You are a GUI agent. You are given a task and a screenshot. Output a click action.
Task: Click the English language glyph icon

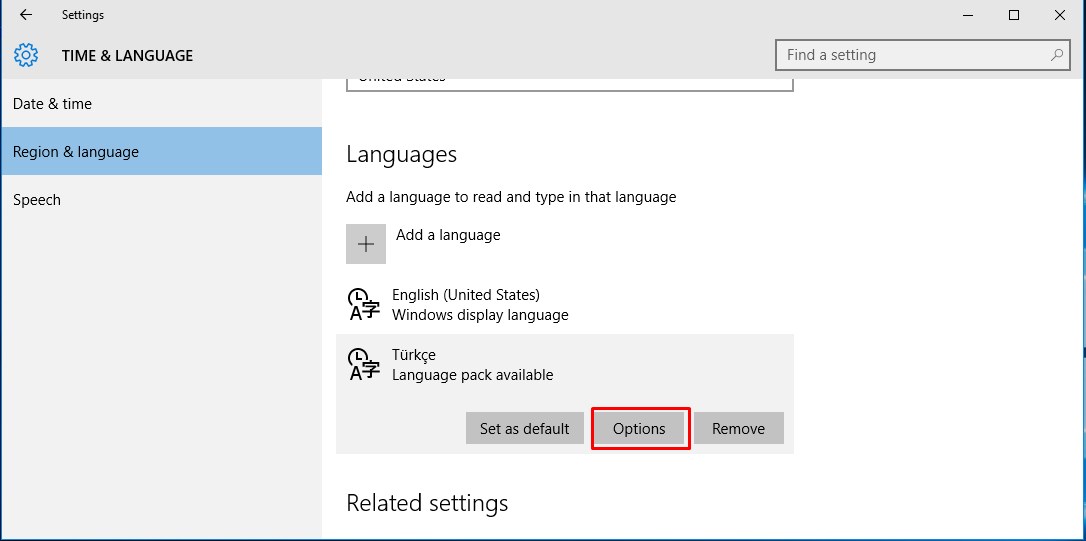click(363, 304)
